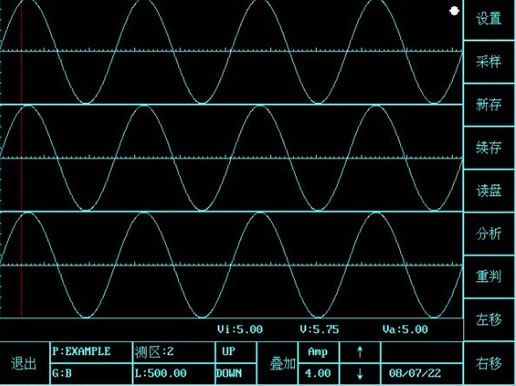The width and height of the screenshot is (516, 386).
Task: Click the up arrow amplitude button
Action: [360, 352]
